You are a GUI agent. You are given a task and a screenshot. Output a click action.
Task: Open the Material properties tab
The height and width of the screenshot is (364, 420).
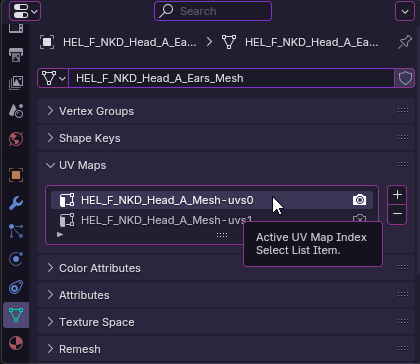click(16, 343)
